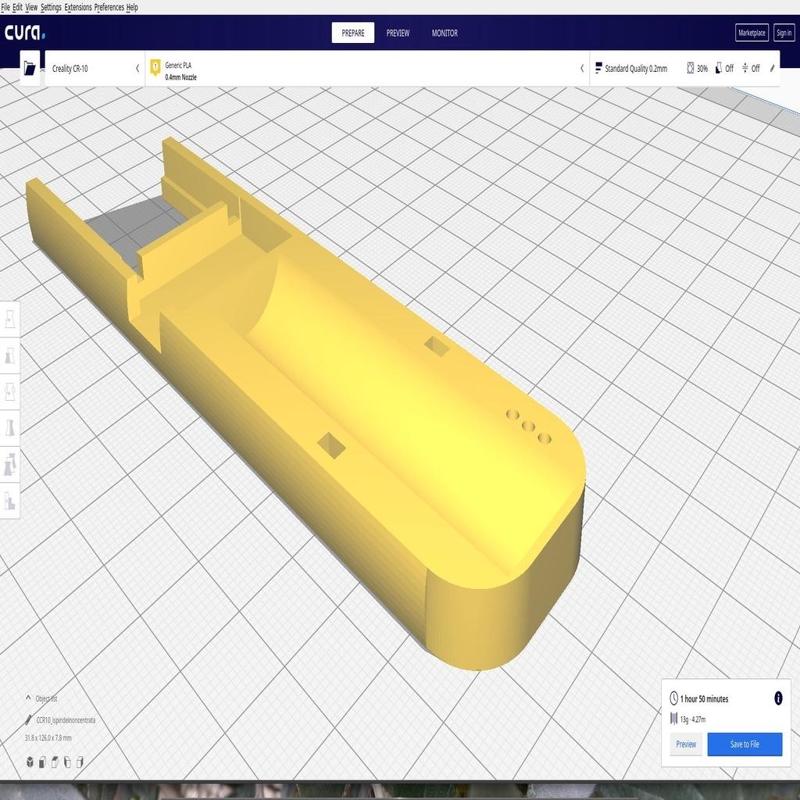Open the Extensions menu
The image size is (800, 800).
pyautogui.click(x=78, y=7)
